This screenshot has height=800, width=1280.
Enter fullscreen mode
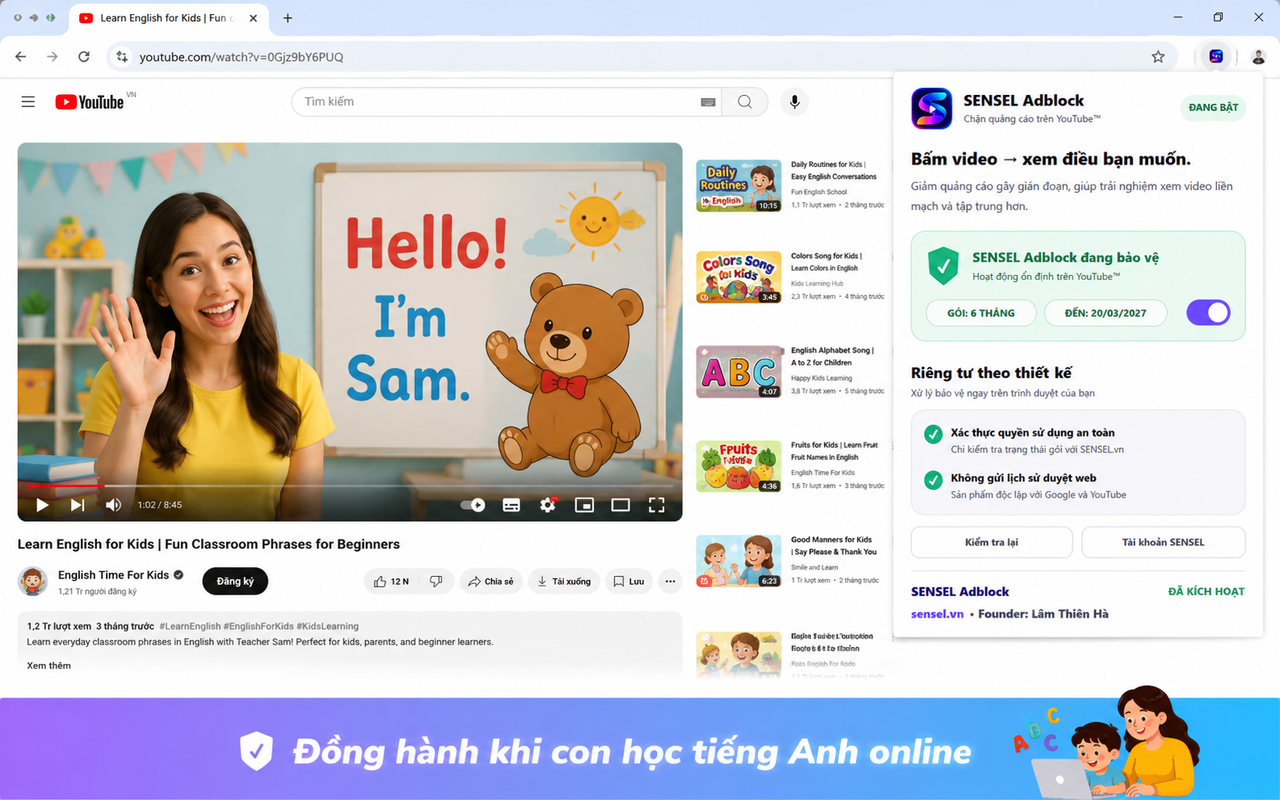point(657,505)
